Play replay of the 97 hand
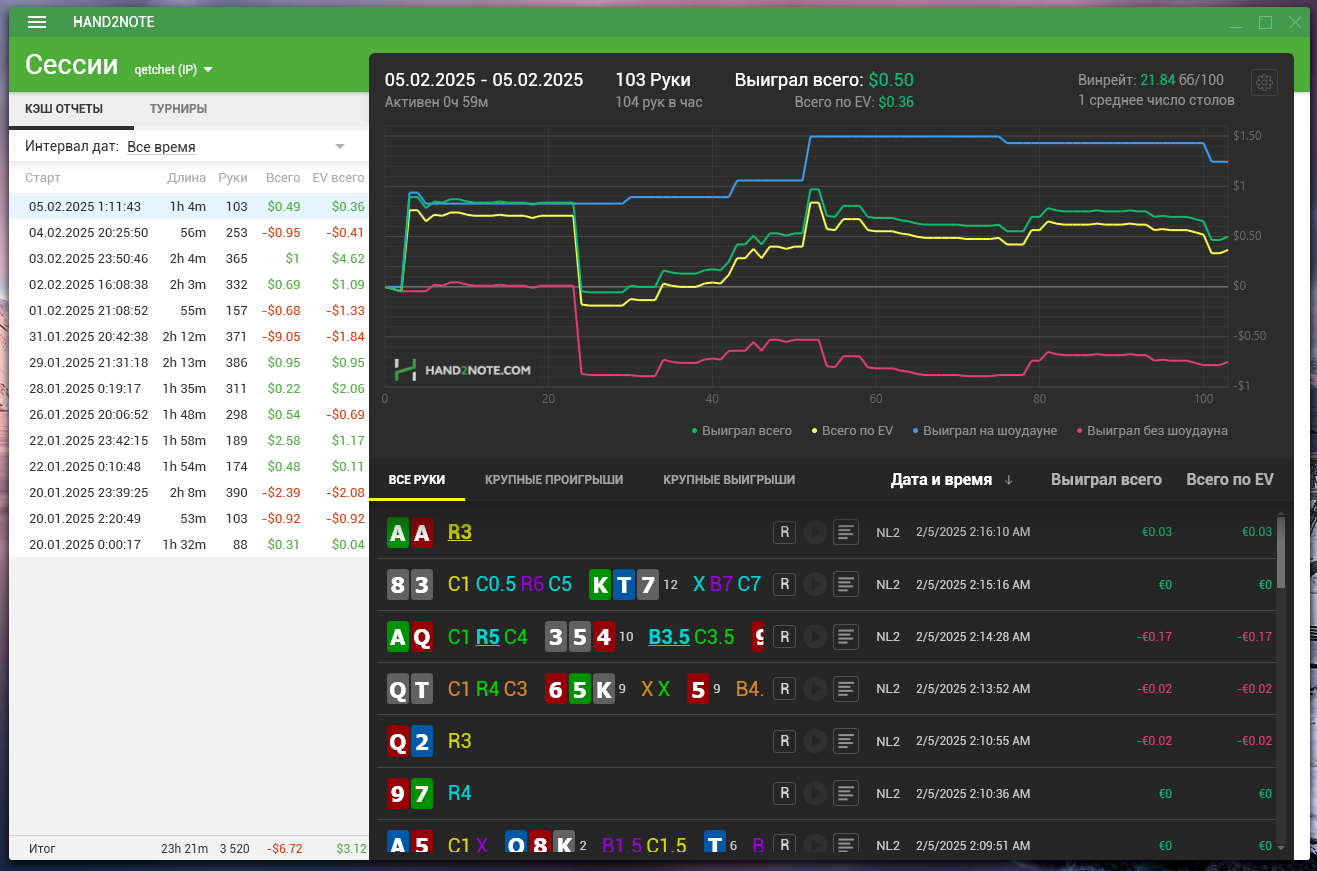The height and width of the screenshot is (871, 1317). click(x=815, y=793)
